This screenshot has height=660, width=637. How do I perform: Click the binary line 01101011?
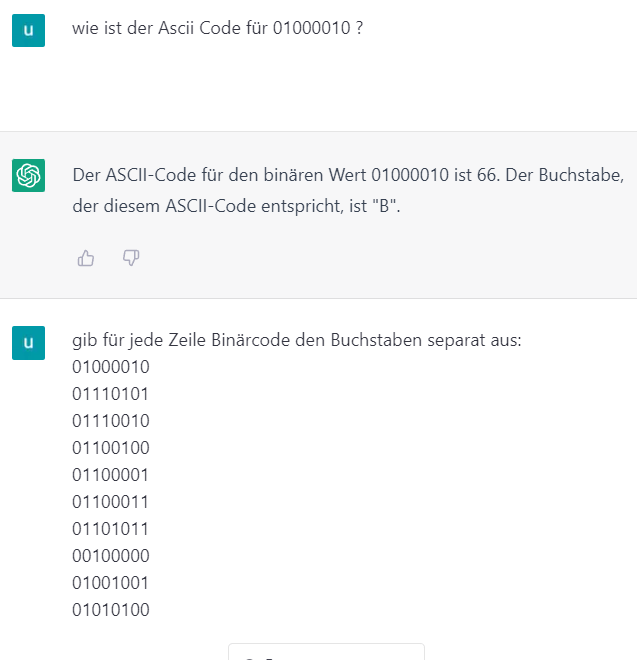(x=110, y=529)
